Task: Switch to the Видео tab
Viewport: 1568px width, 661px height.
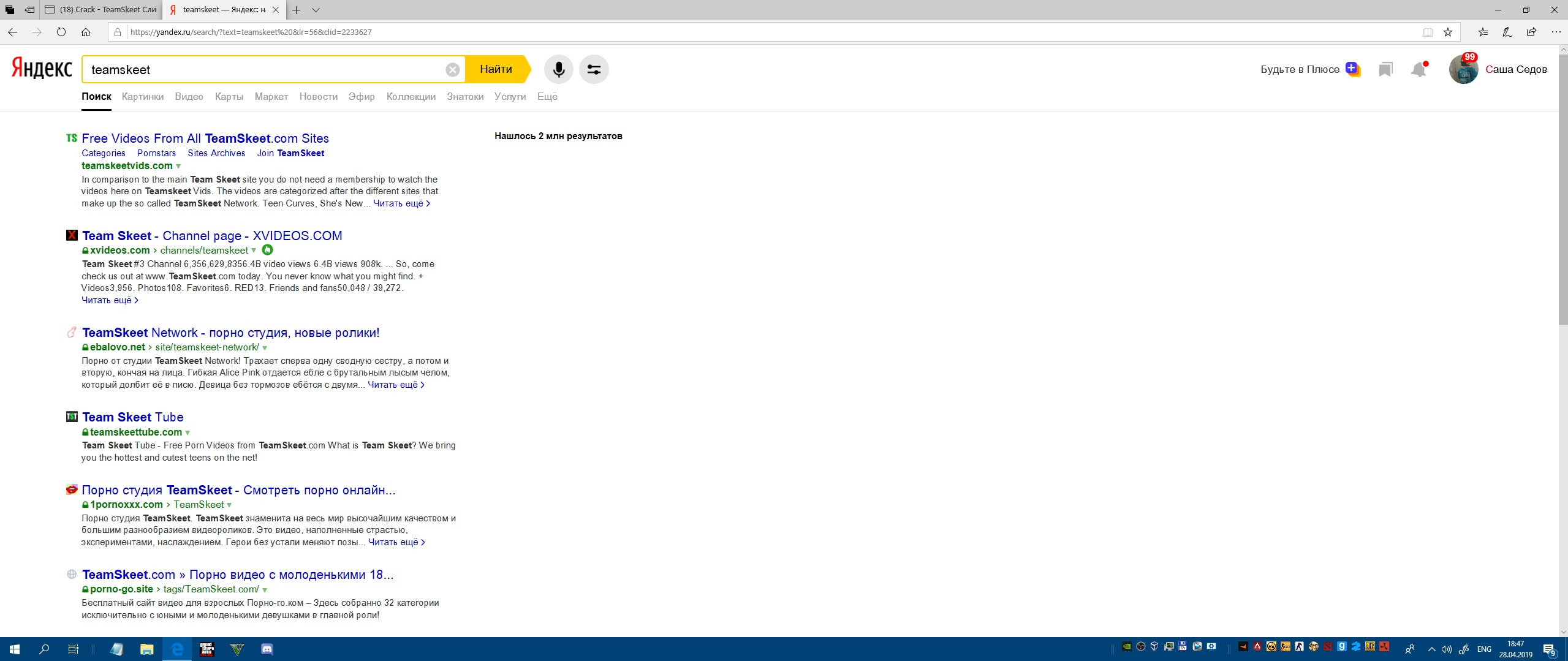Action: (189, 96)
